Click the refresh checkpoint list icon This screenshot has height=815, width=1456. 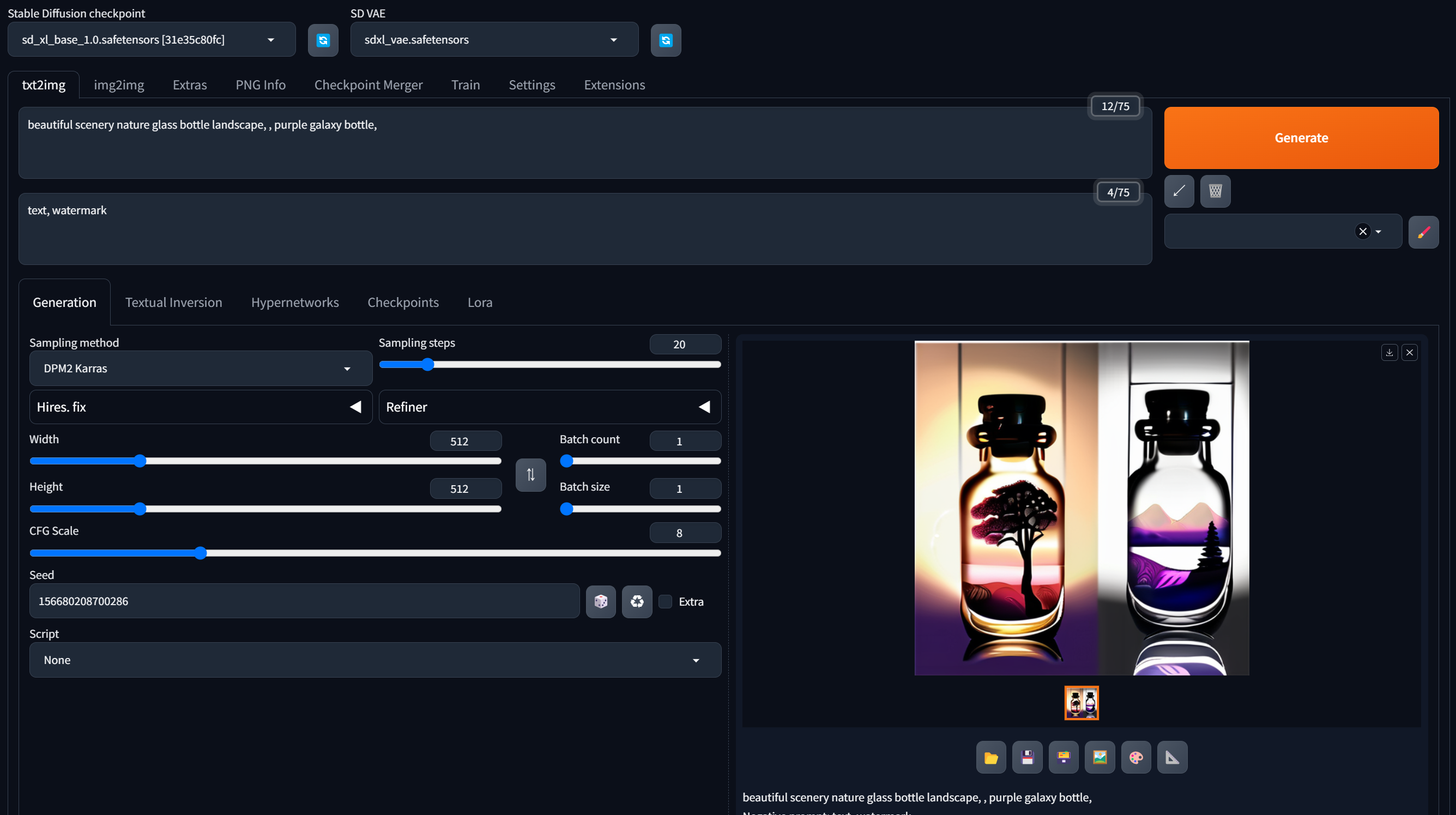click(323, 40)
